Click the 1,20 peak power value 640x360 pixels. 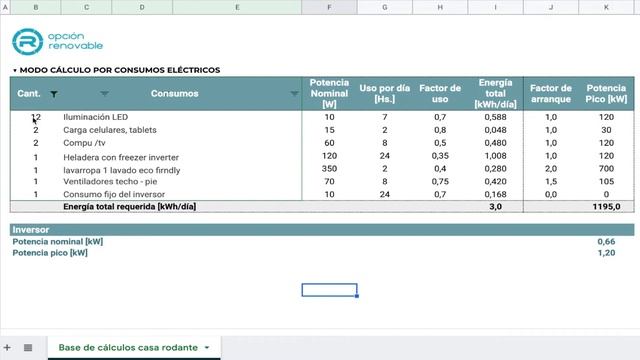[606, 253]
